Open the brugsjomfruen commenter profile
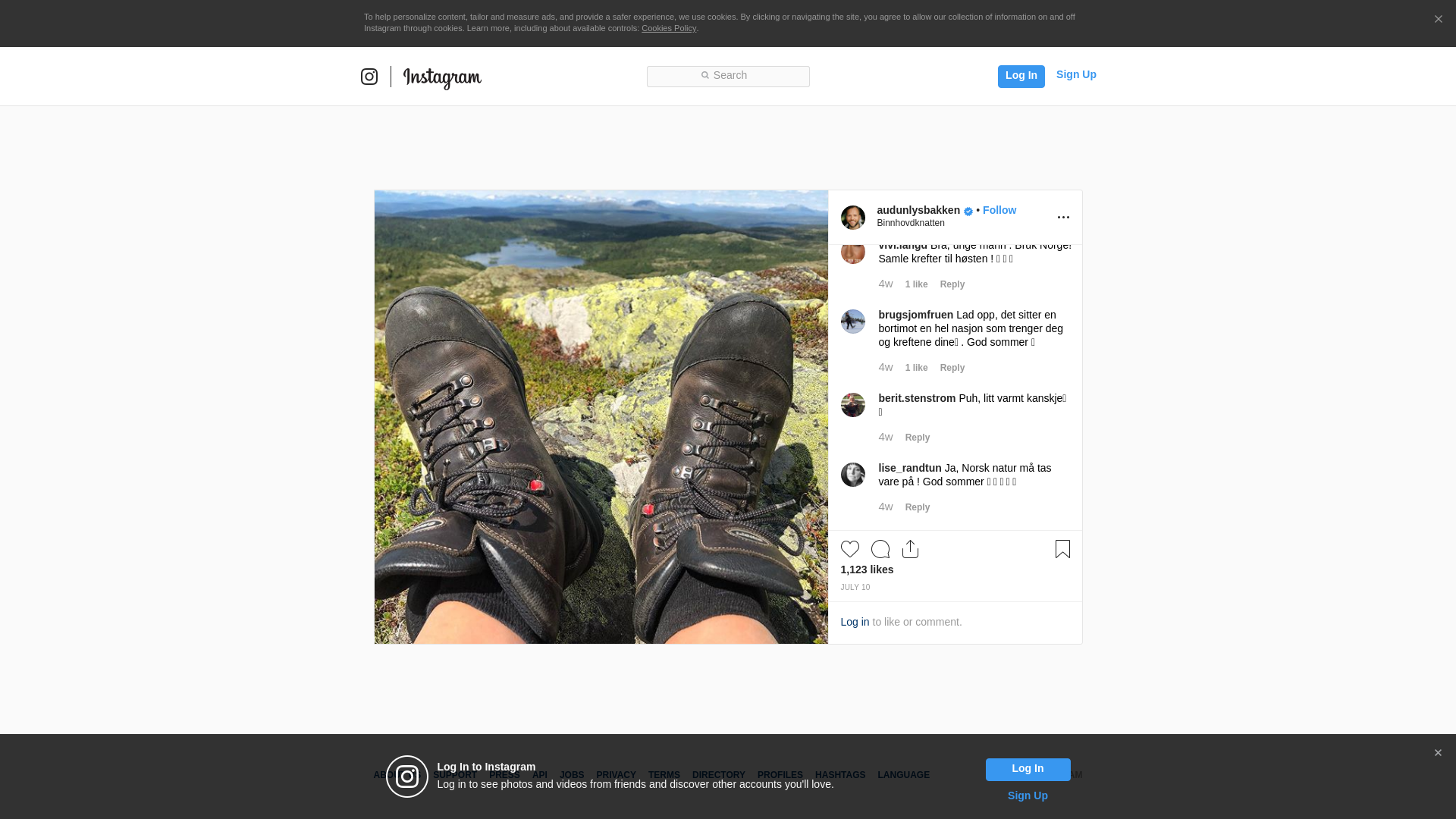This screenshot has width=1456, height=819. point(915,315)
